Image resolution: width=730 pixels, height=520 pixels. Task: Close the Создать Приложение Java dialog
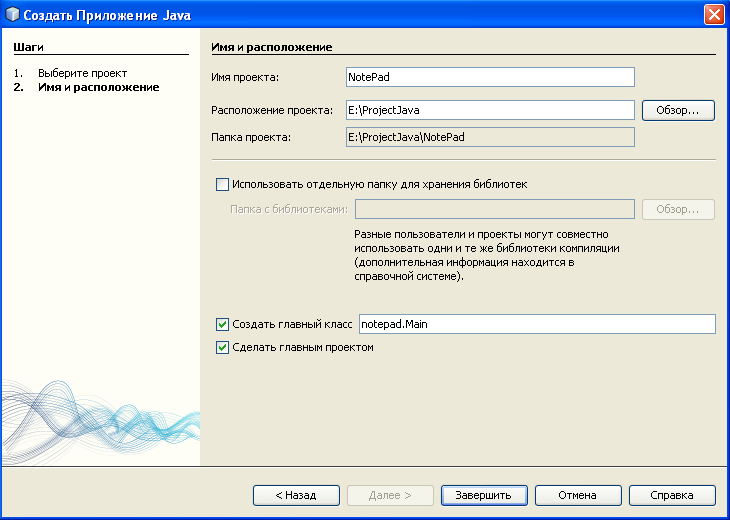click(x=714, y=15)
